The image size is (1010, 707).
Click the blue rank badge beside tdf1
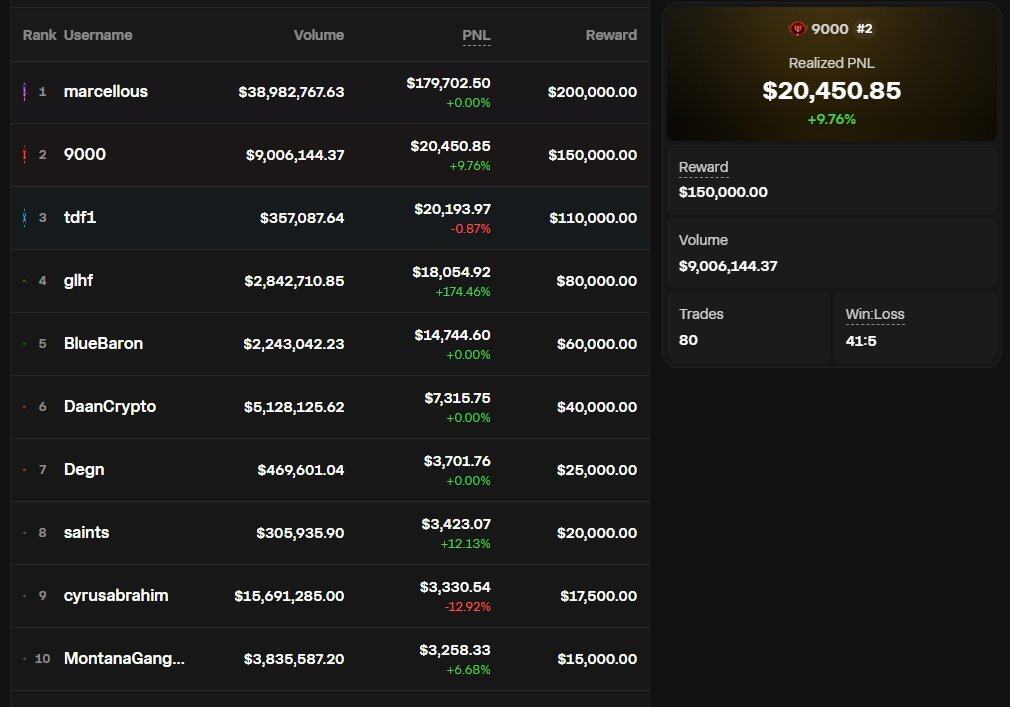tap(24, 218)
